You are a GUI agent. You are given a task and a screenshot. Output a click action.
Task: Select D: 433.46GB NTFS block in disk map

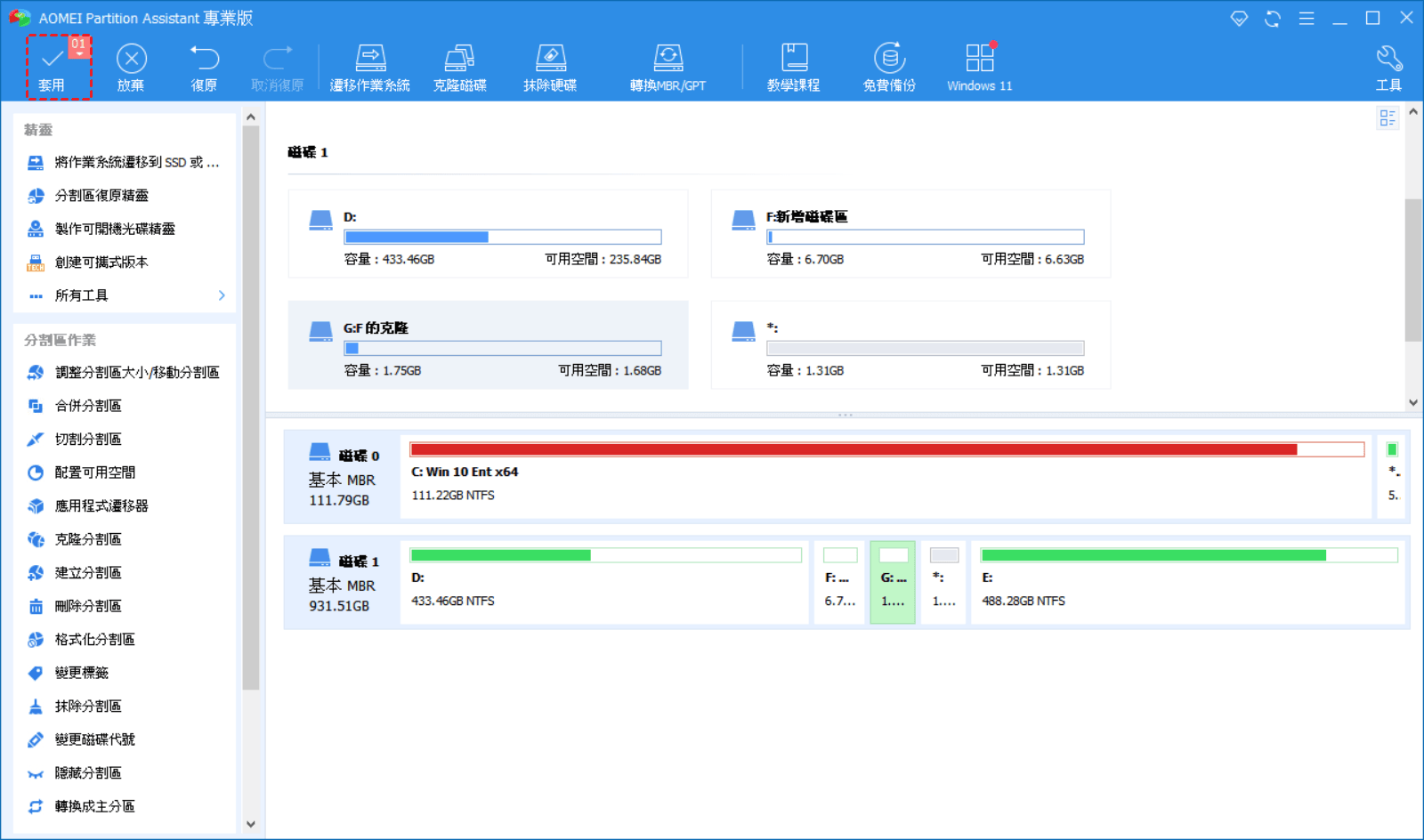point(605,583)
